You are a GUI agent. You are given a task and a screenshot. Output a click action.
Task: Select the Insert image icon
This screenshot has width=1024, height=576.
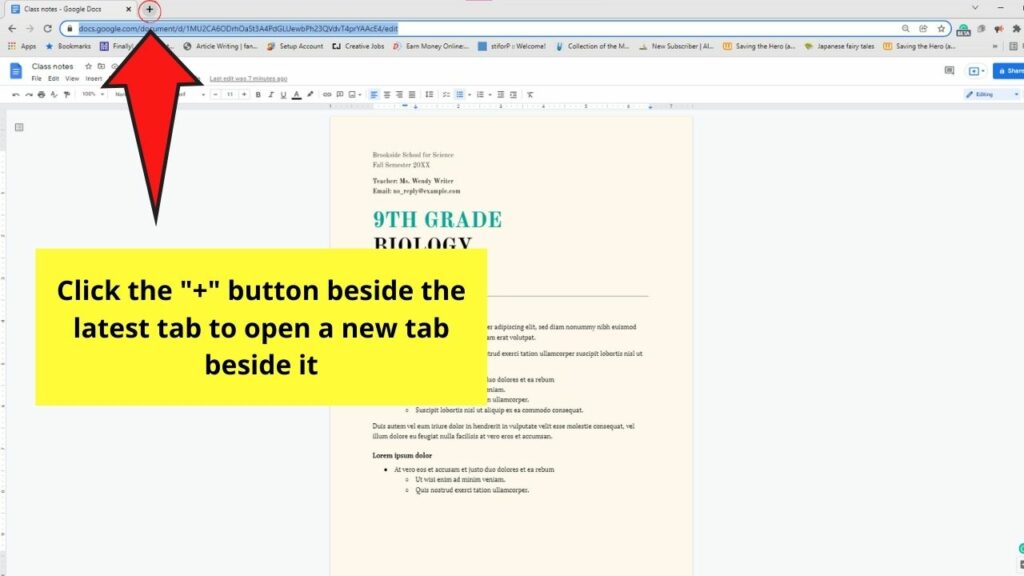[x=352, y=94]
